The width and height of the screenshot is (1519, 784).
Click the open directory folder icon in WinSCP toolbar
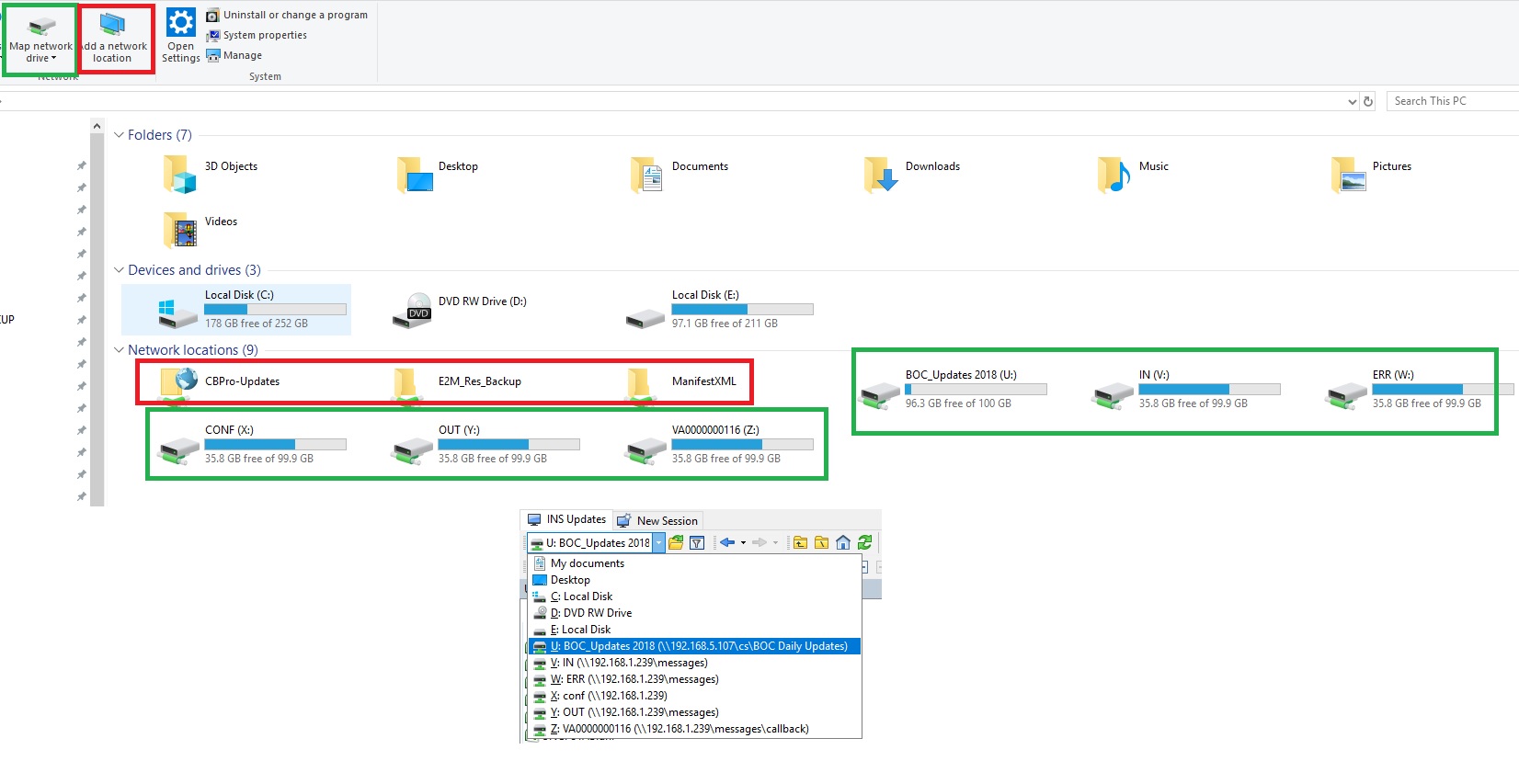pos(676,543)
